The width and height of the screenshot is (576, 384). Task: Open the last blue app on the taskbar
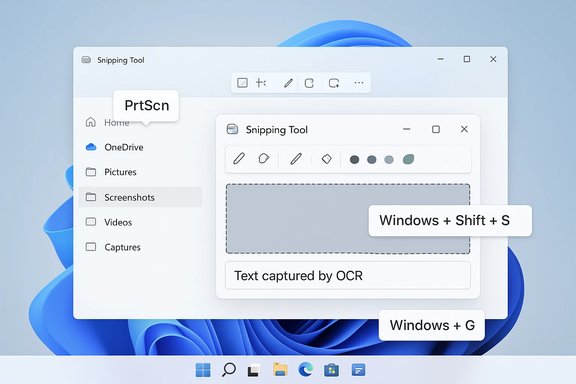tap(358, 370)
